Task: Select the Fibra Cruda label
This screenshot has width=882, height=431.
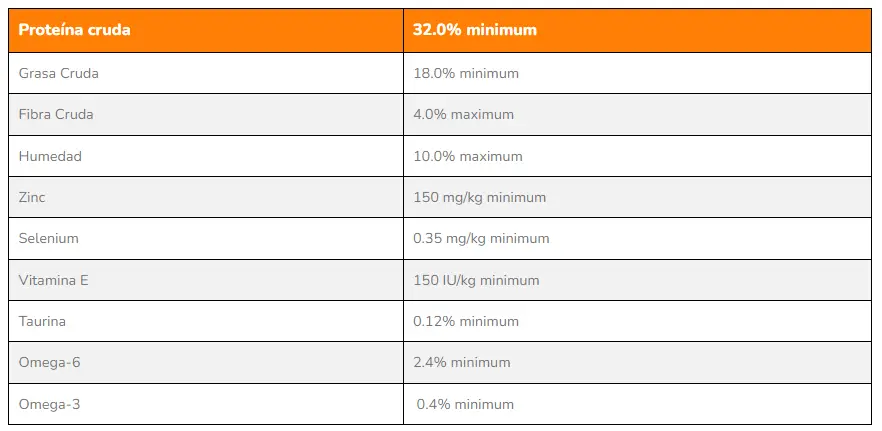Action: [x=56, y=114]
